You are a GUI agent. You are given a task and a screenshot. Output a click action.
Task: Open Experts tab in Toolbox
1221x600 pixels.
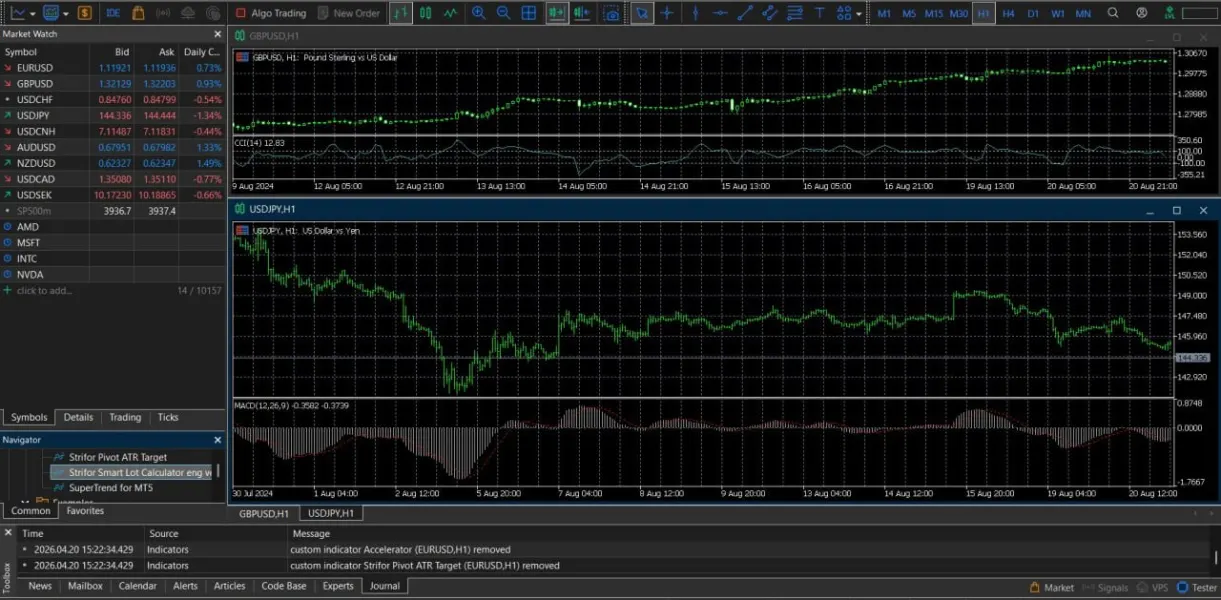tap(338, 586)
